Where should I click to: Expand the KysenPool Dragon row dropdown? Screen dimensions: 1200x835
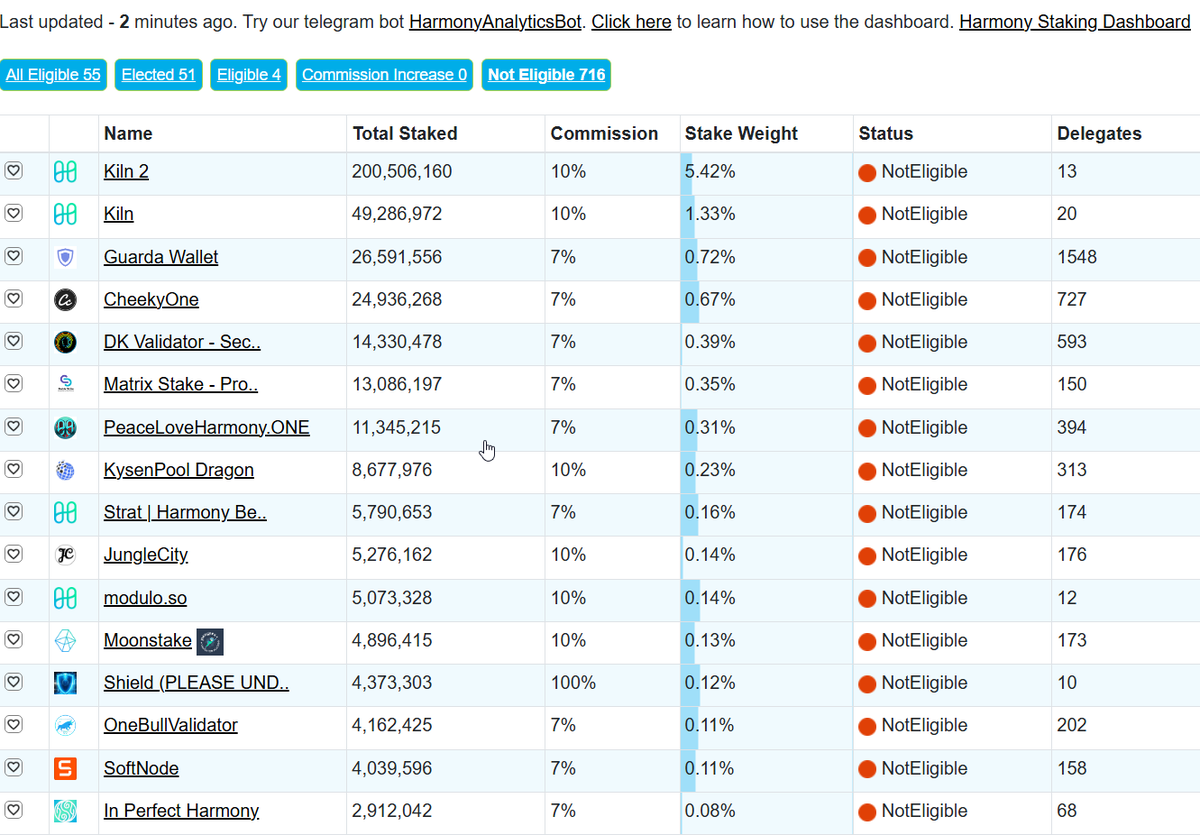click(13, 470)
